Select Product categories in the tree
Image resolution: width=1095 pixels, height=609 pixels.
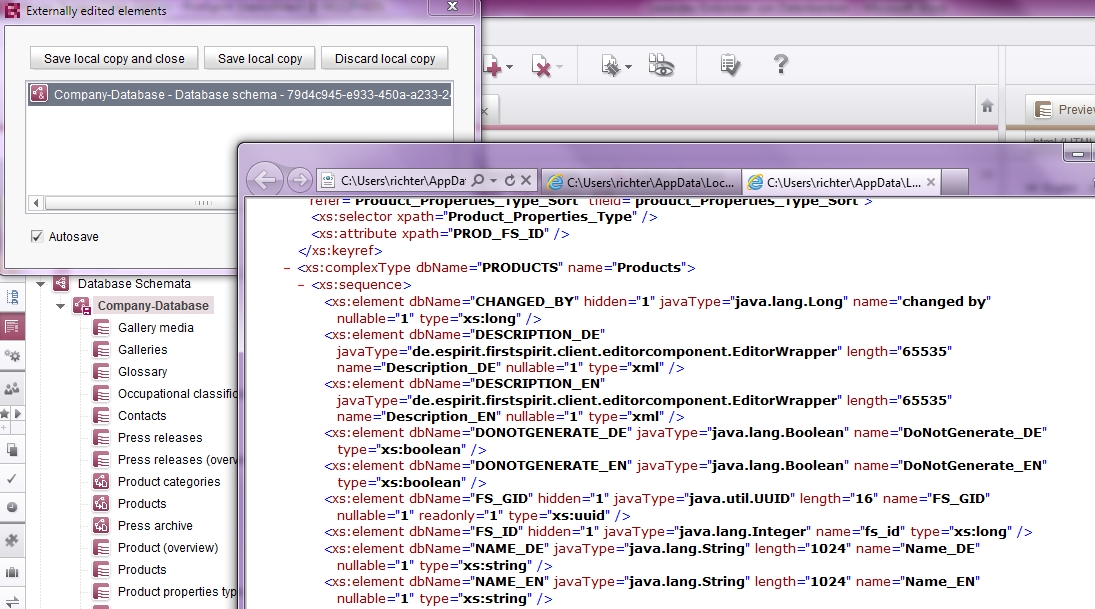pyautogui.click(x=169, y=482)
